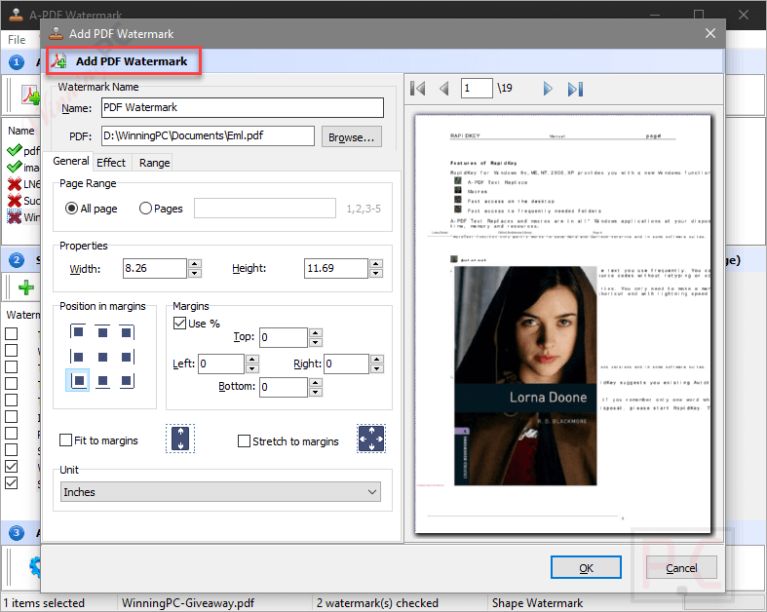The height and width of the screenshot is (612, 767).
Task: Click the Left margin field
Action: (x=221, y=363)
